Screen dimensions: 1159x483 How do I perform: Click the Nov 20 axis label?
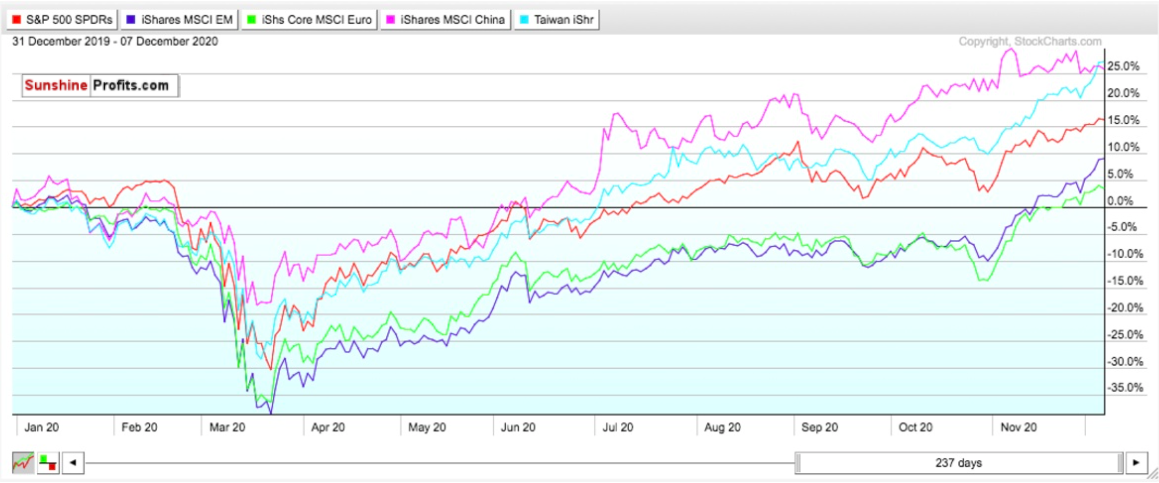[1019, 427]
